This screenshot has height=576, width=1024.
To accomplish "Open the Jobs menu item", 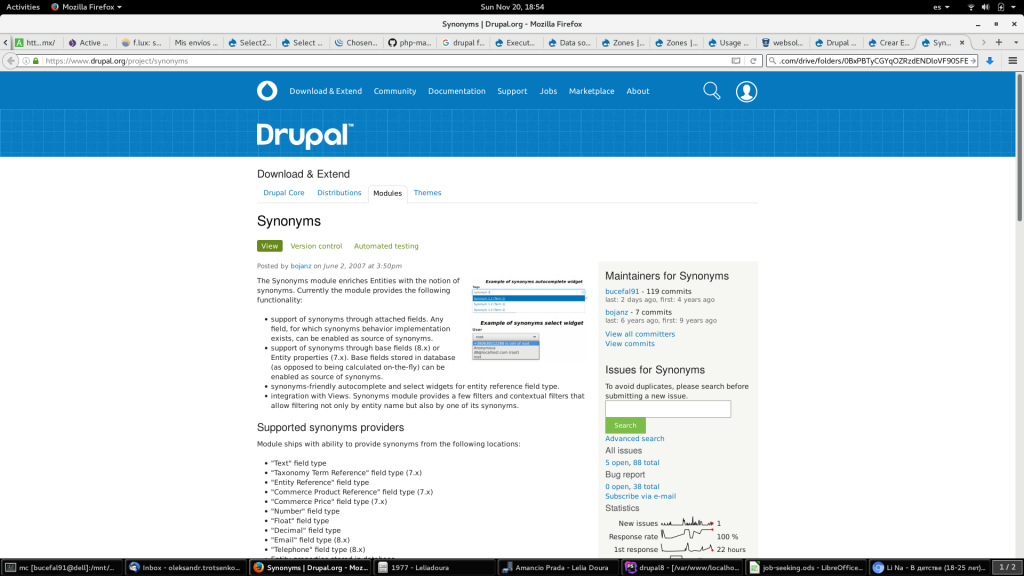I will tap(548, 91).
